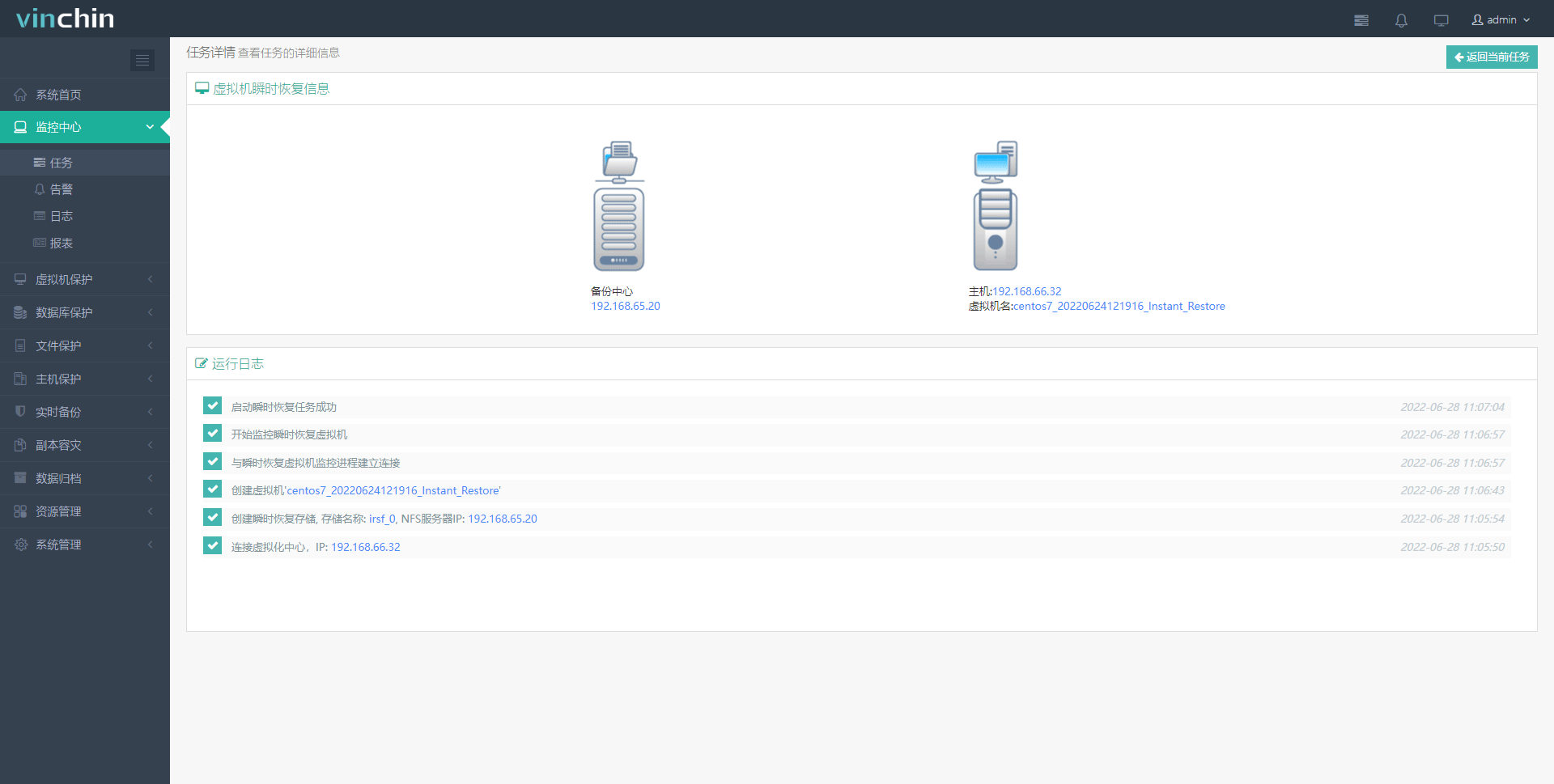Screen dimensions: 1554x784
Task: Expand 主机保护 menu chevron
Action: (x=150, y=379)
